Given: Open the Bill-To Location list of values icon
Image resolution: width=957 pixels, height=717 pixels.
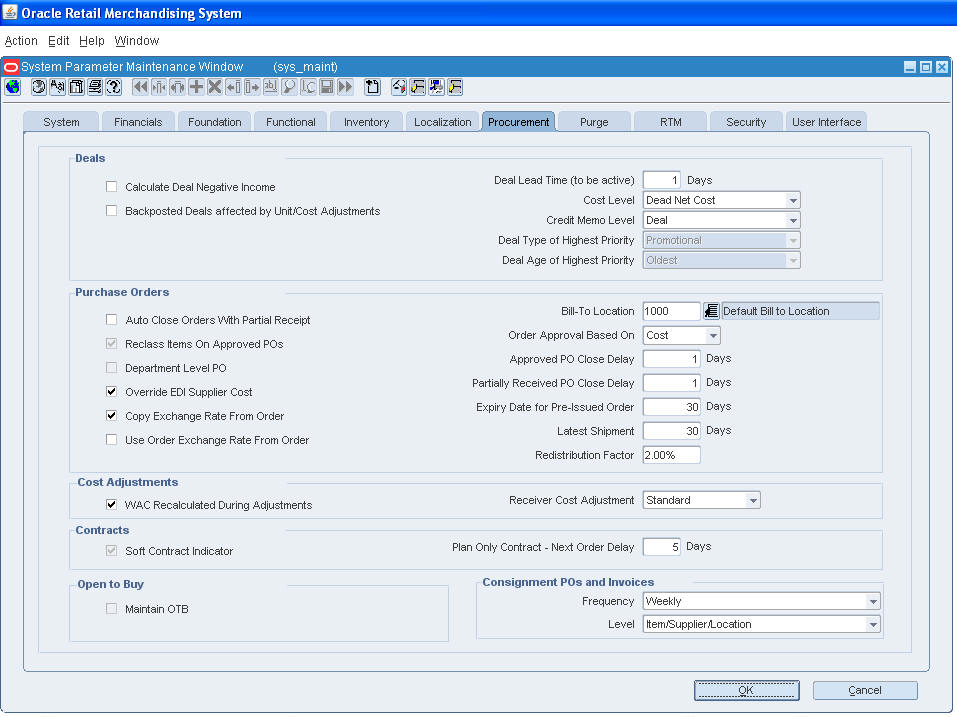Looking at the screenshot, I should 711,311.
